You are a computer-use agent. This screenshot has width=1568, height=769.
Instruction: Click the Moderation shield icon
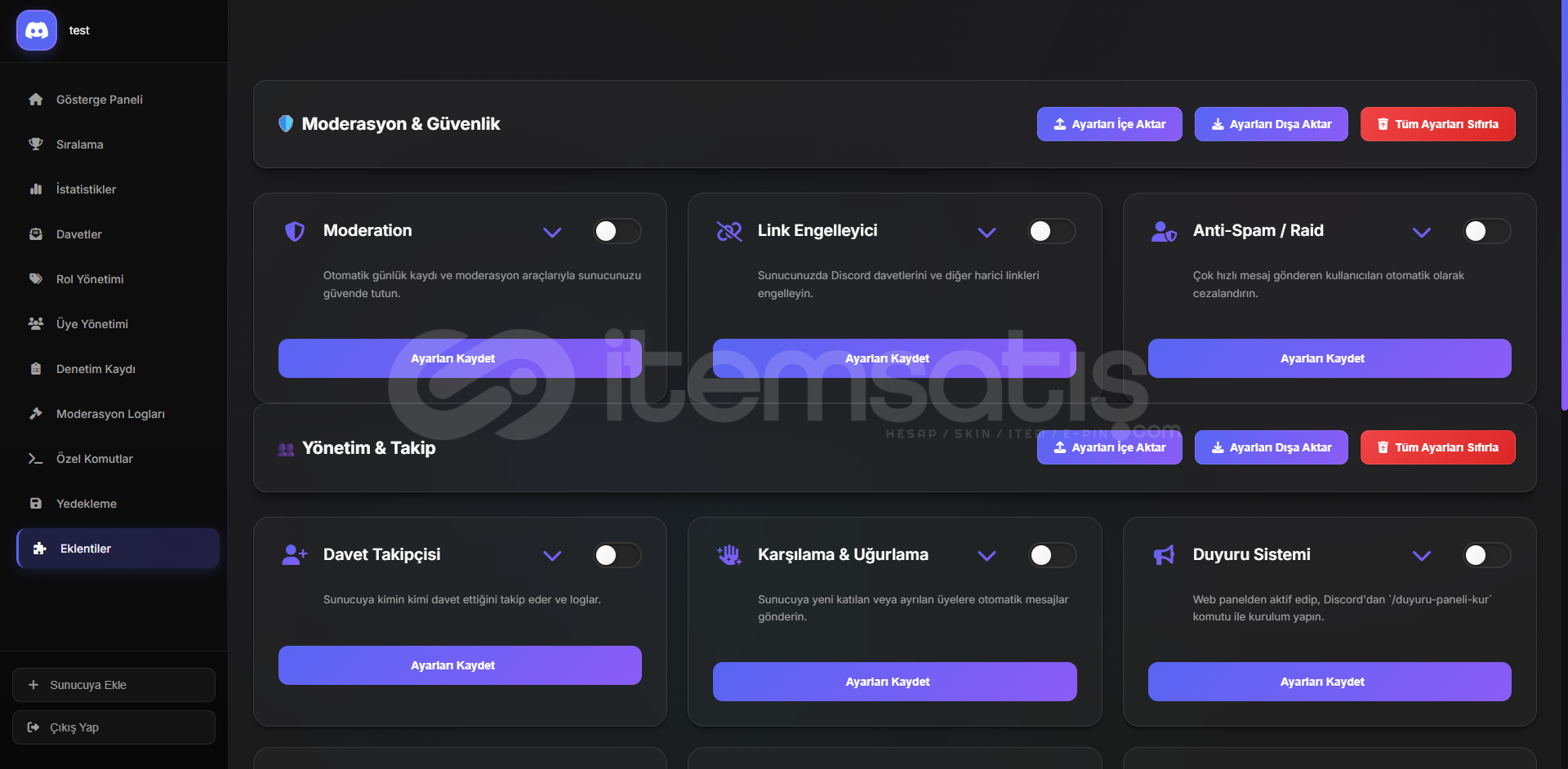pyautogui.click(x=295, y=232)
